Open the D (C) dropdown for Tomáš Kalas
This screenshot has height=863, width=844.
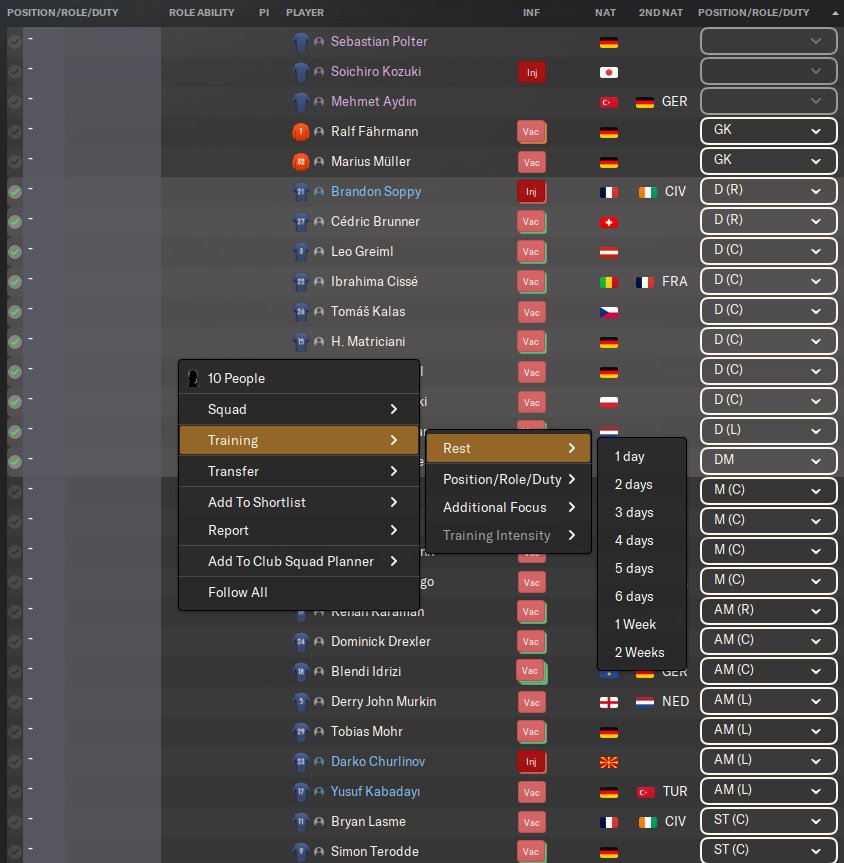(768, 312)
